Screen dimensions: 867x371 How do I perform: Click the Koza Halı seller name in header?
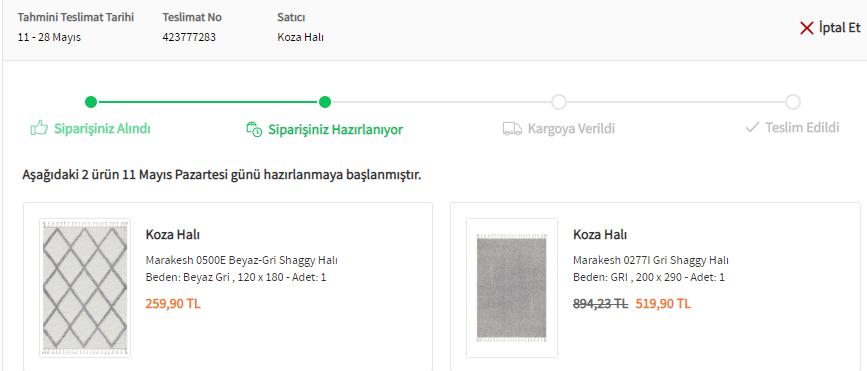300,38
